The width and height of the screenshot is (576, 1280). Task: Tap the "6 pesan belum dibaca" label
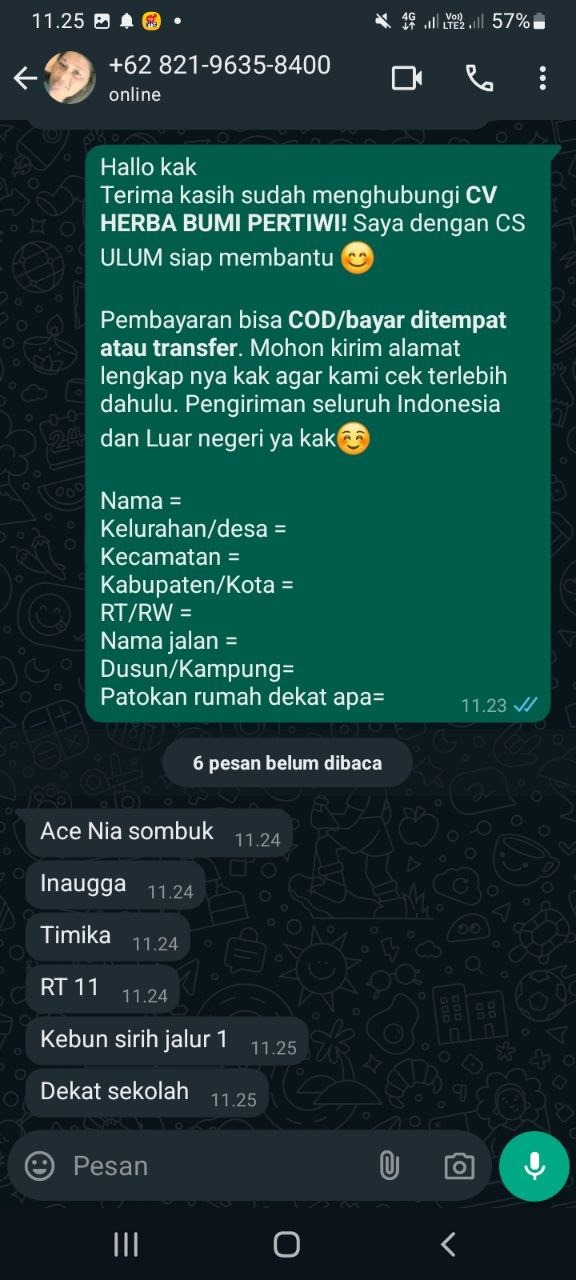point(287,763)
